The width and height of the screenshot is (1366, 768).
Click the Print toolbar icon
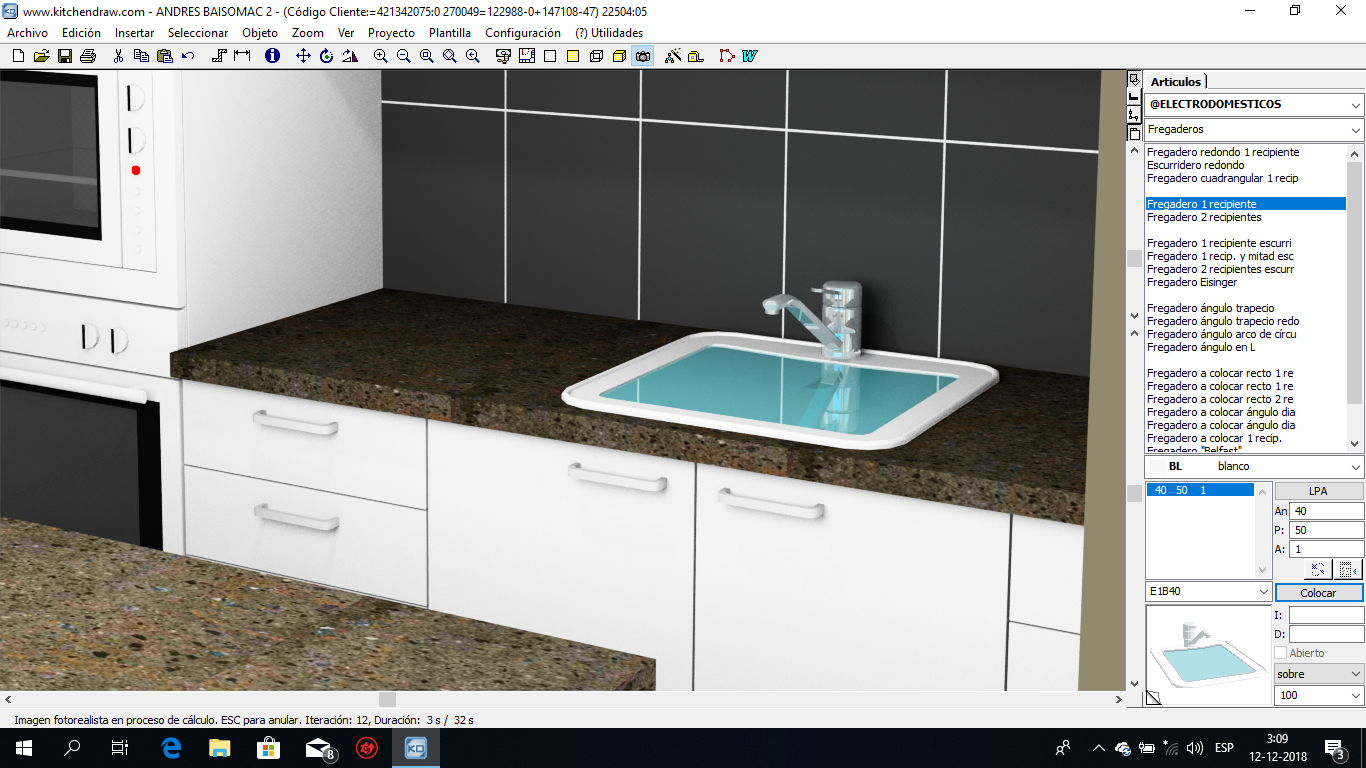coord(88,56)
